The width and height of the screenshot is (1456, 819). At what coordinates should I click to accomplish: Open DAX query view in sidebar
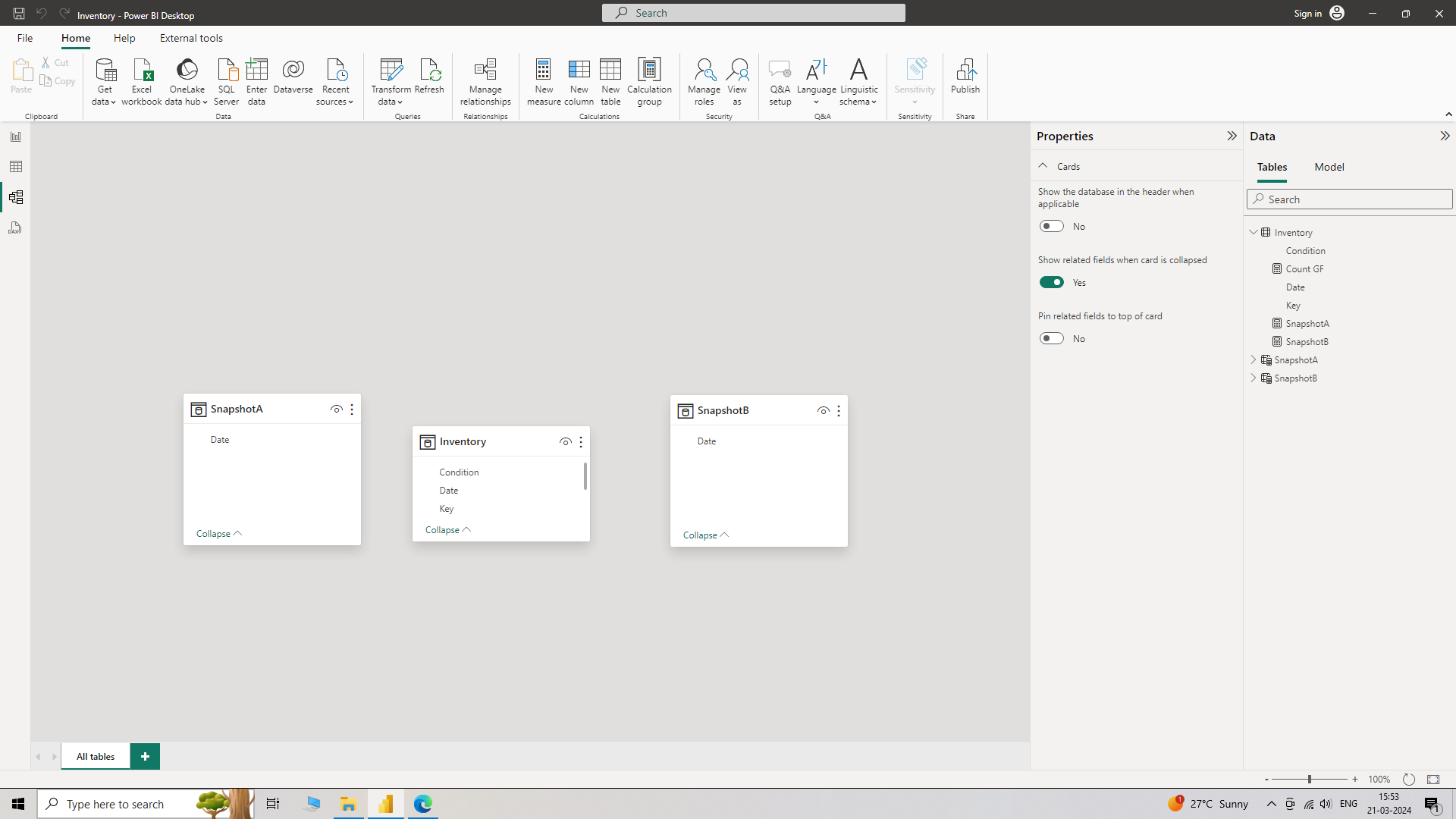(x=15, y=227)
